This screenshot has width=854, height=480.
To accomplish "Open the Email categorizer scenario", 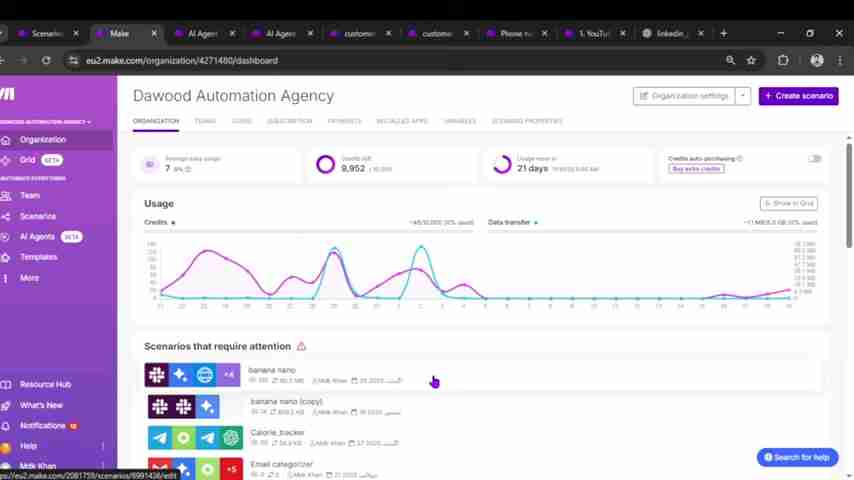I will tap(282, 464).
